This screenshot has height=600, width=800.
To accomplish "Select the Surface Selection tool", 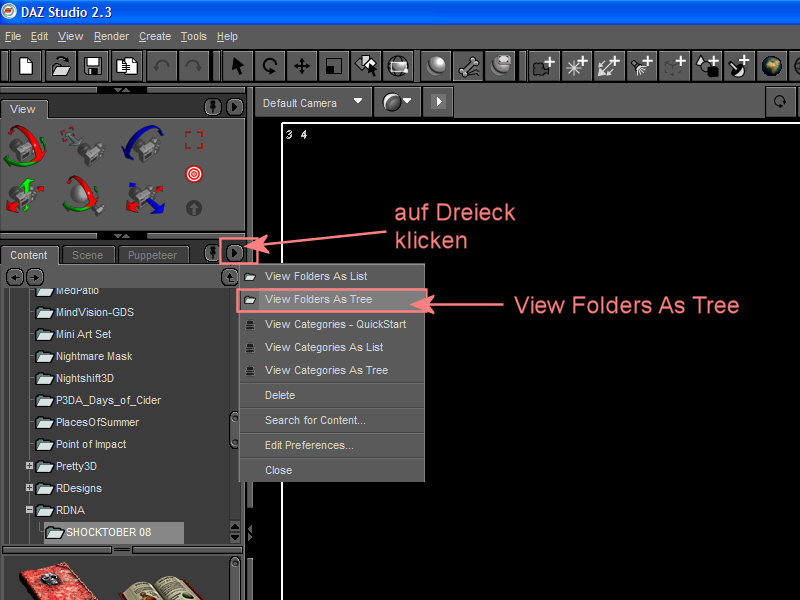I will pos(366,66).
